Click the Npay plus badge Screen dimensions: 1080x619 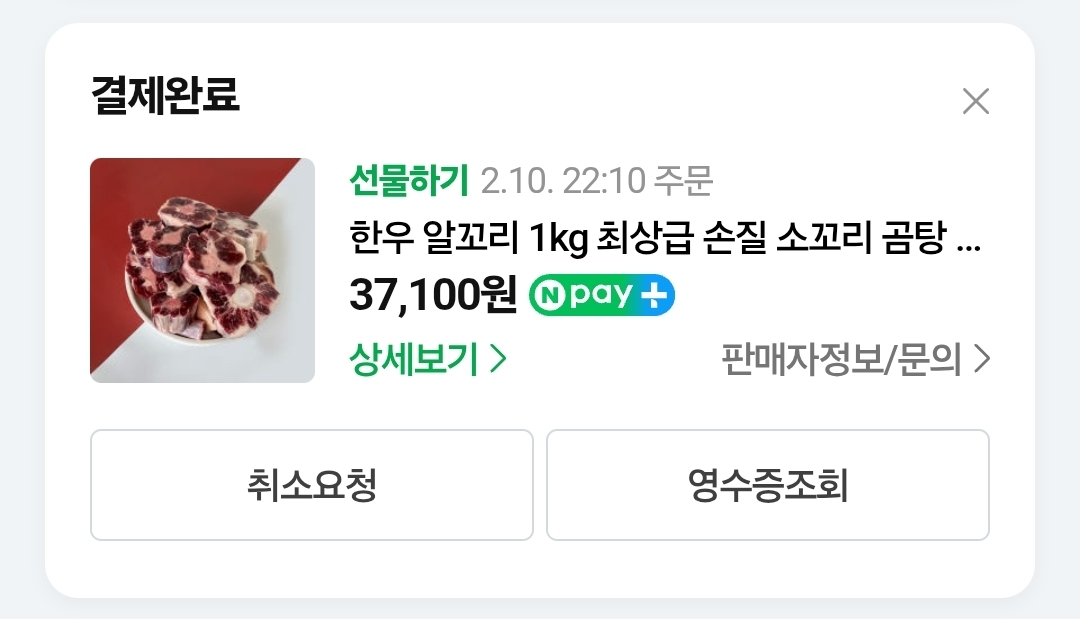tap(601, 295)
